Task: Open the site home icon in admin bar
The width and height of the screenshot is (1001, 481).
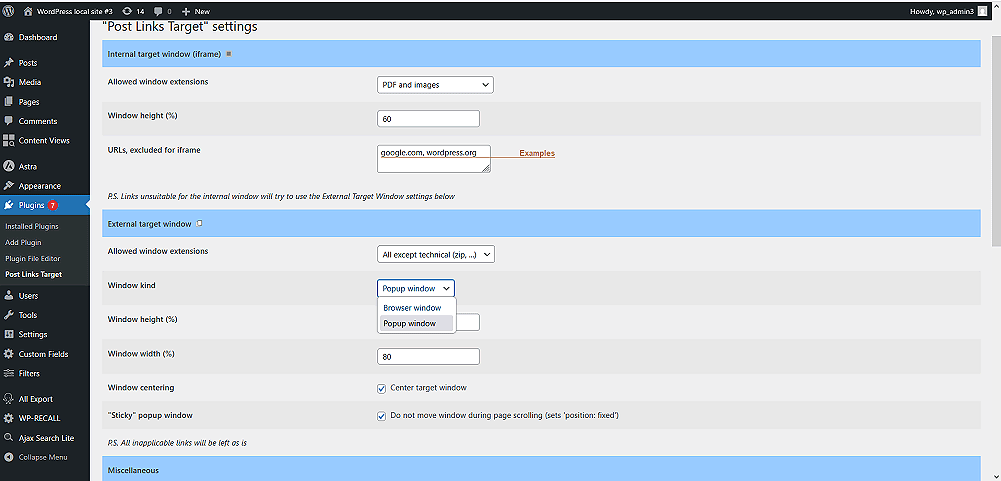Action: [28, 11]
